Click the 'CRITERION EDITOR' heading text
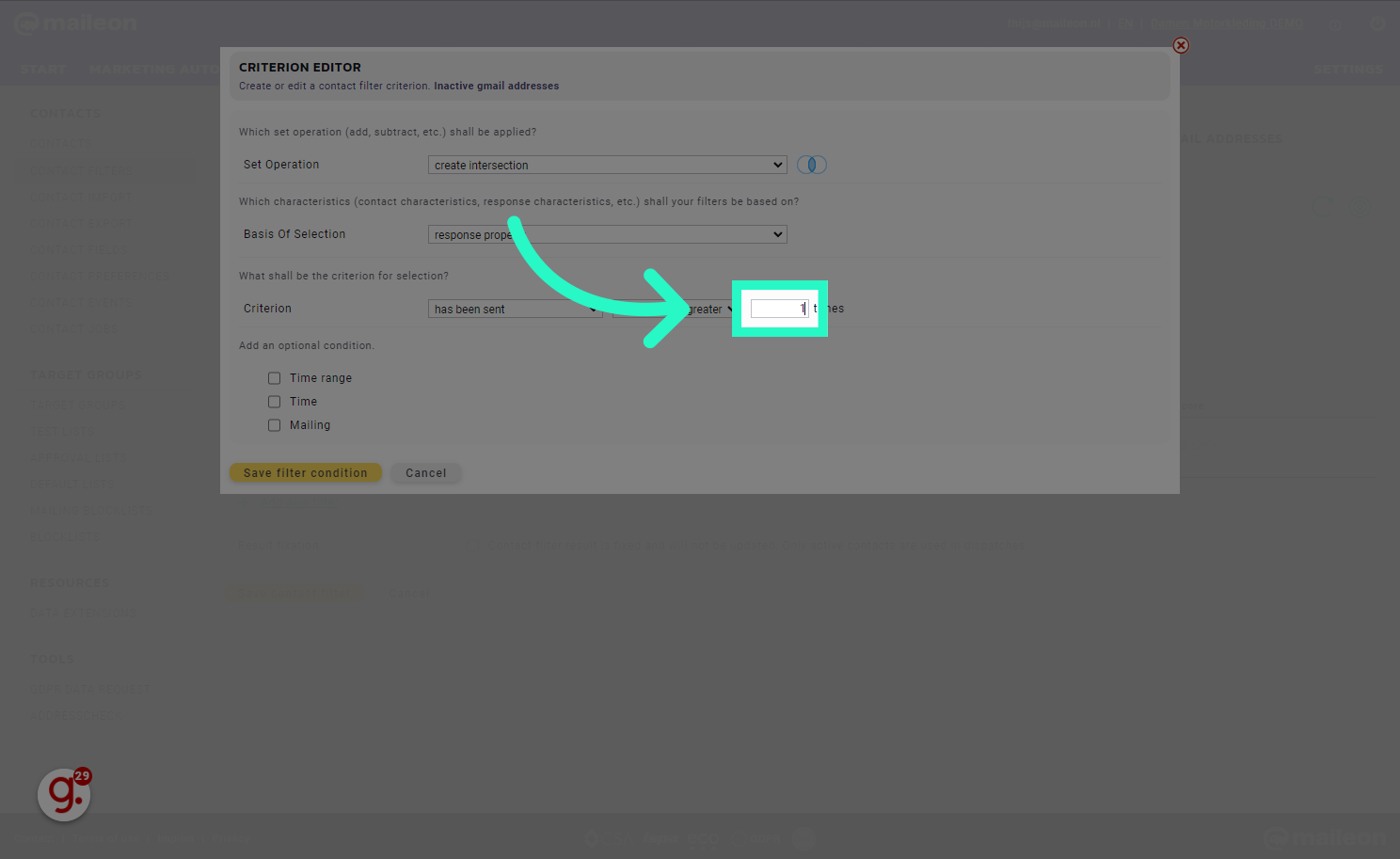This screenshot has height=859, width=1400. coord(300,67)
